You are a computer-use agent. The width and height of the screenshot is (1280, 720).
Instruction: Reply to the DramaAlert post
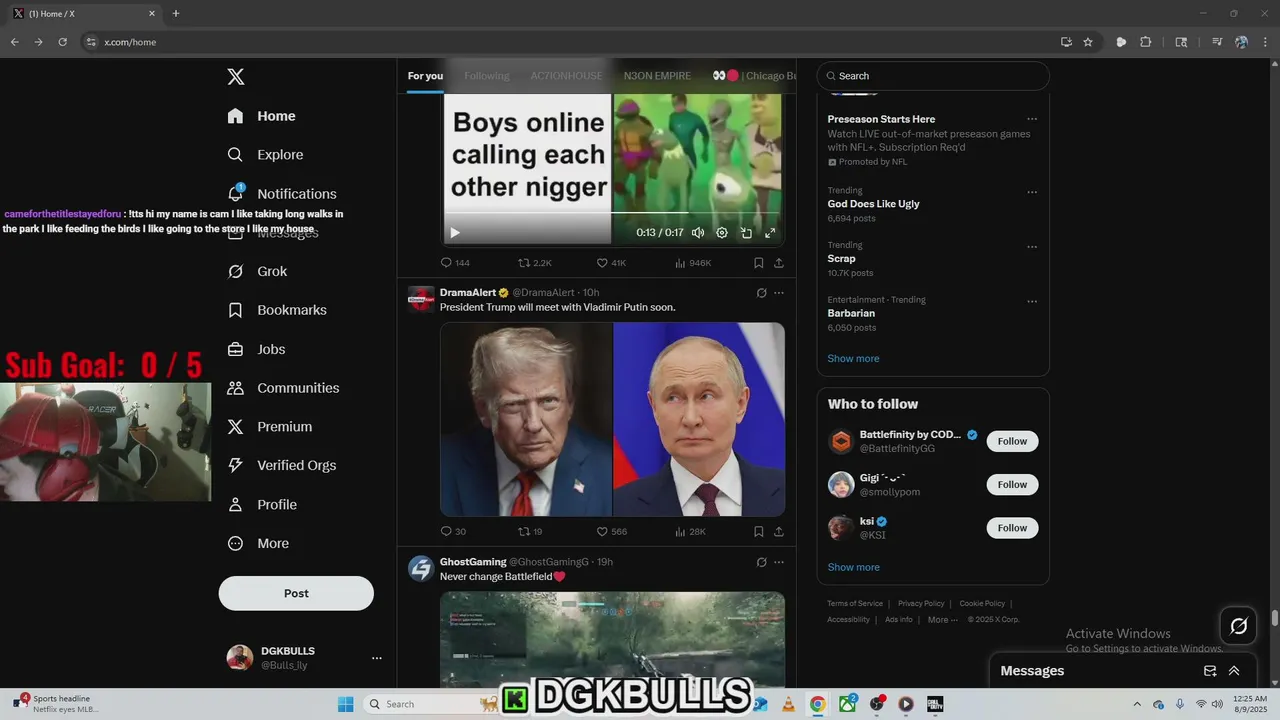tap(453, 532)
